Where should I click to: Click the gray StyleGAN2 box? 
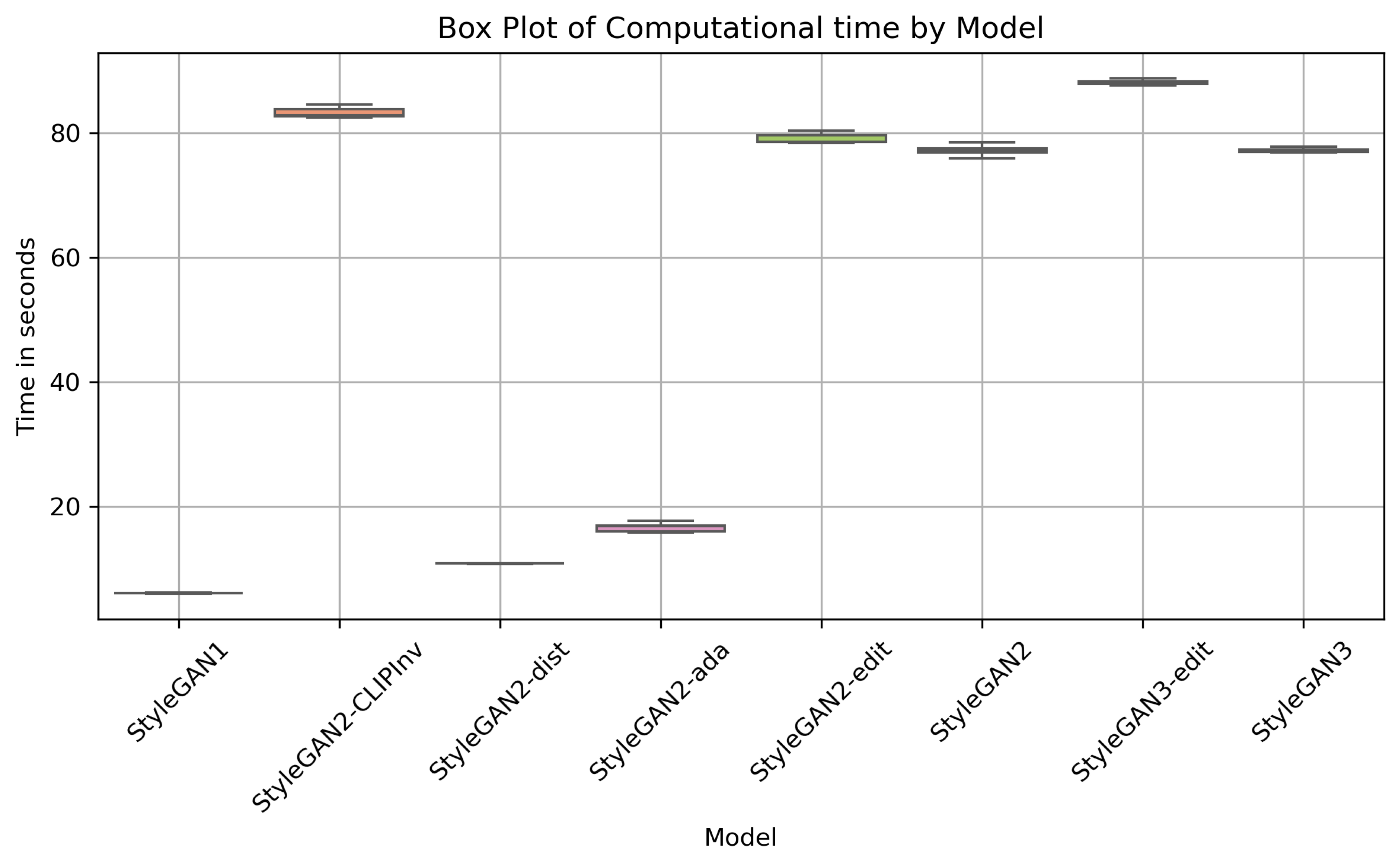(982, 150)
